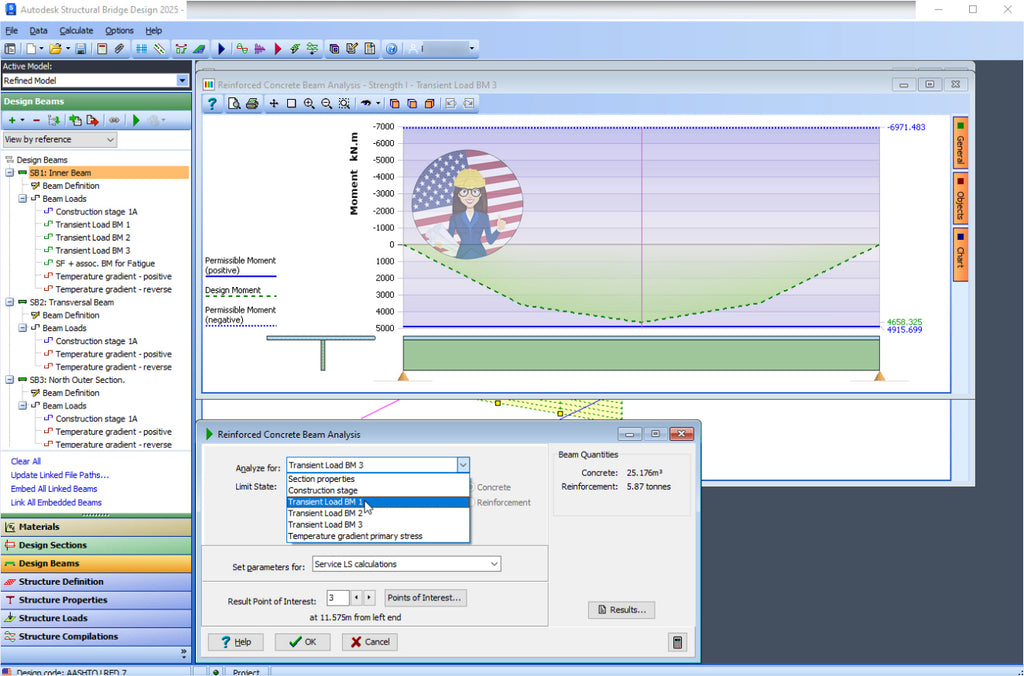Screen dimensions: 1024x676
Task: Select Temperature gradient - reverse under SB2
Action: 113,367
